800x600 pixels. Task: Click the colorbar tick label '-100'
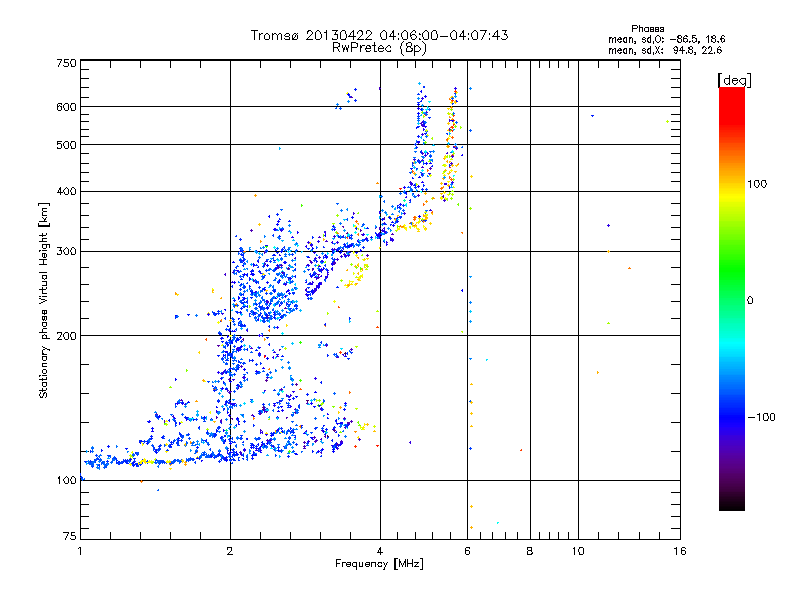[x=761, y=417]
